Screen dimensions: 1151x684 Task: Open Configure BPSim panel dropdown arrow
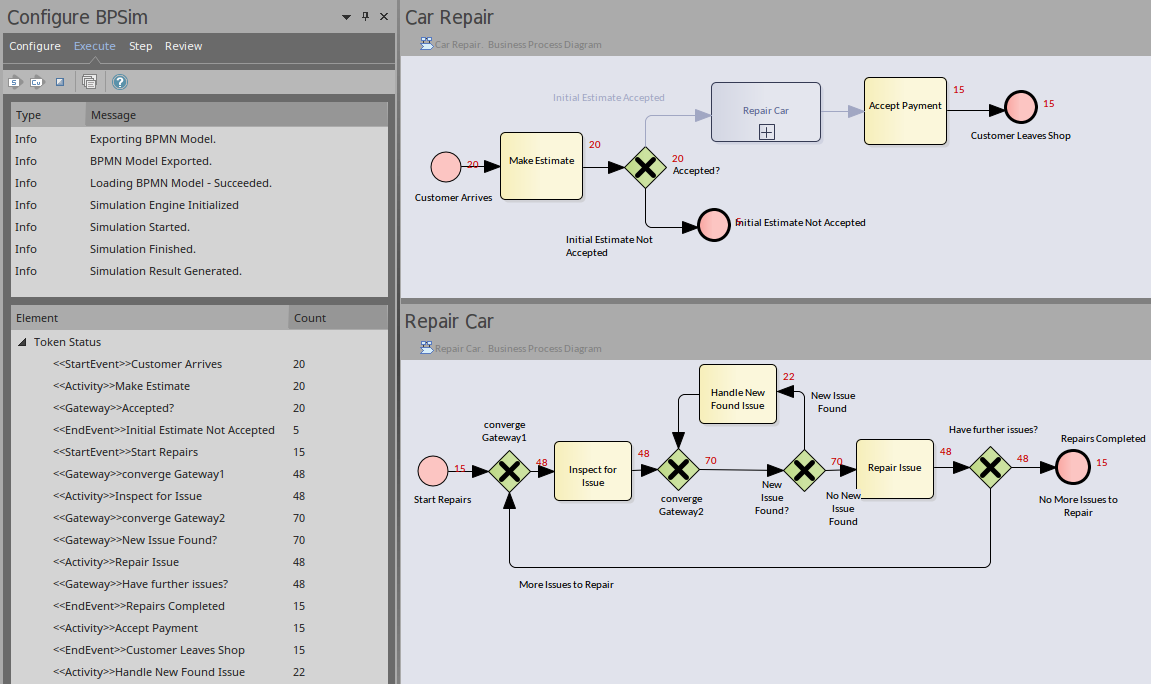tap(346, 17)
